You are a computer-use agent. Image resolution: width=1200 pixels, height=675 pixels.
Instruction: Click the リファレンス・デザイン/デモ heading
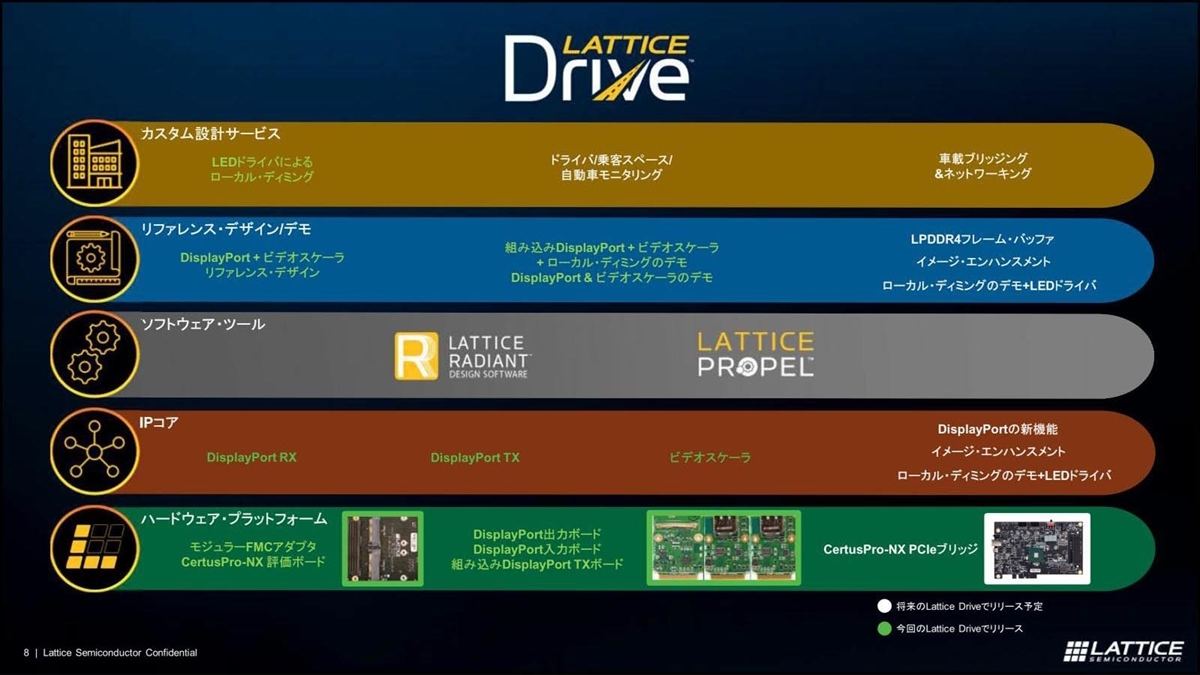point(225,229)
